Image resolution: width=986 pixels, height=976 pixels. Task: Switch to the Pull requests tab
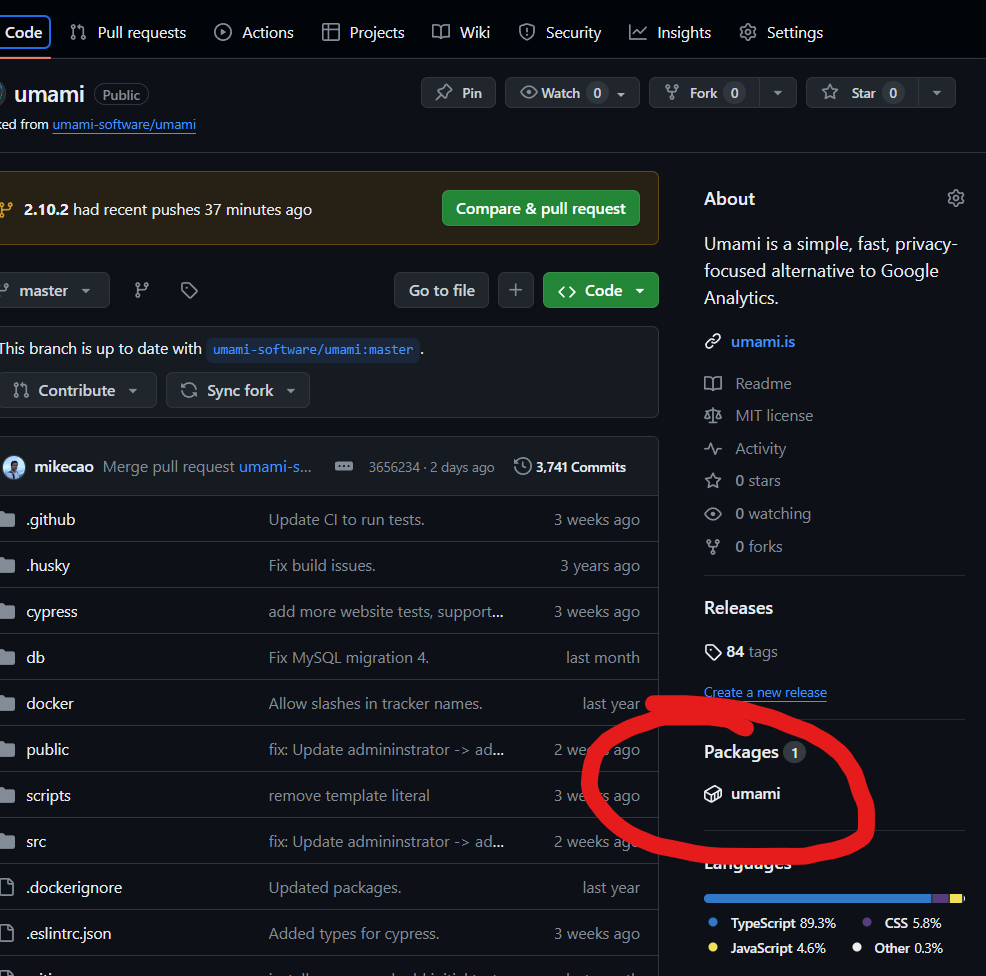click(128, 33)
